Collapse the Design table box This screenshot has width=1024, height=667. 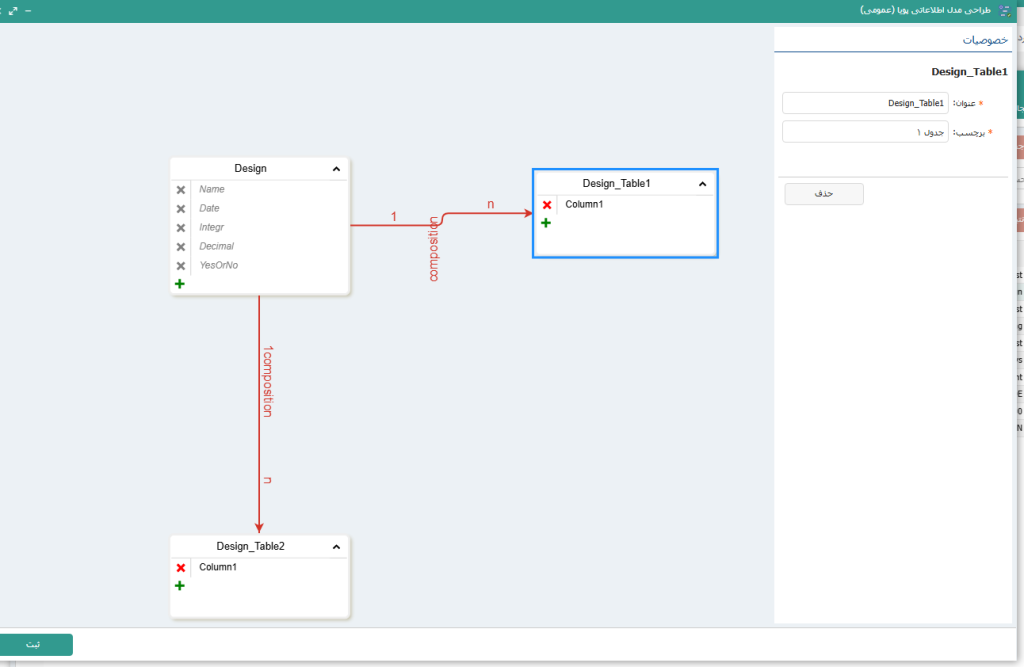tap(336, 169)
